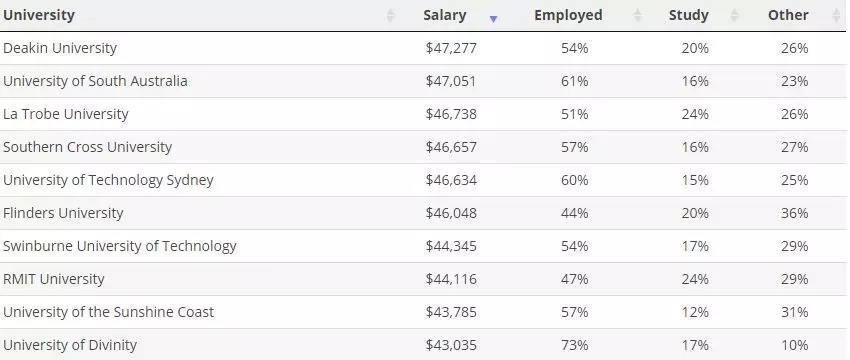
Task: Sort by the Other column header
Action: pyautogui.click(x=788, y=15)
